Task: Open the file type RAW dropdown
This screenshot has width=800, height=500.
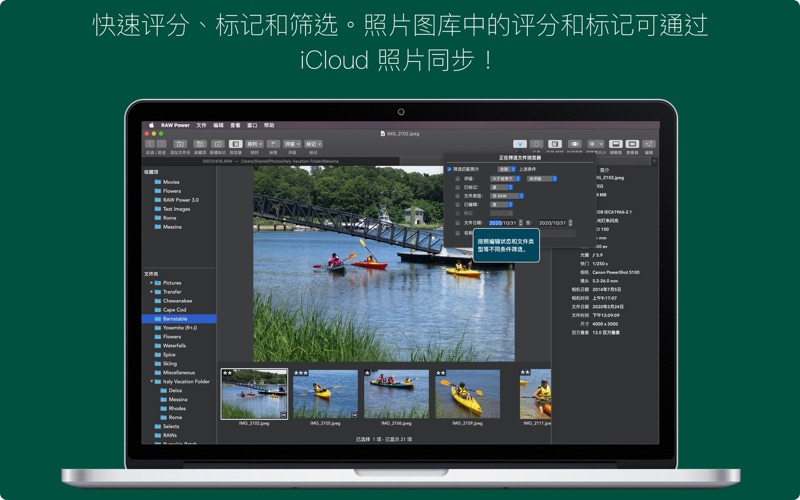Action: [x=507, y=196]
